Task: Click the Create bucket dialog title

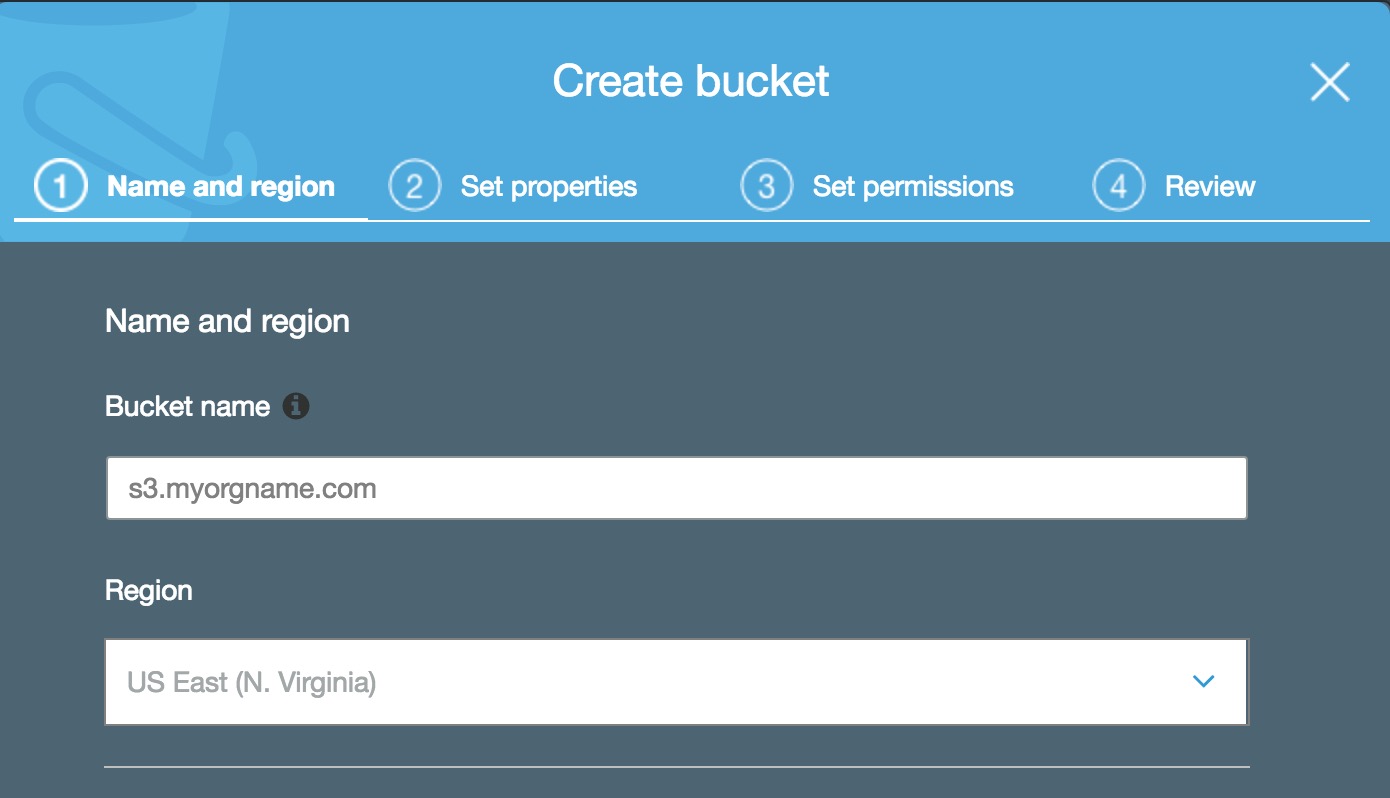Action: [691, 81]
